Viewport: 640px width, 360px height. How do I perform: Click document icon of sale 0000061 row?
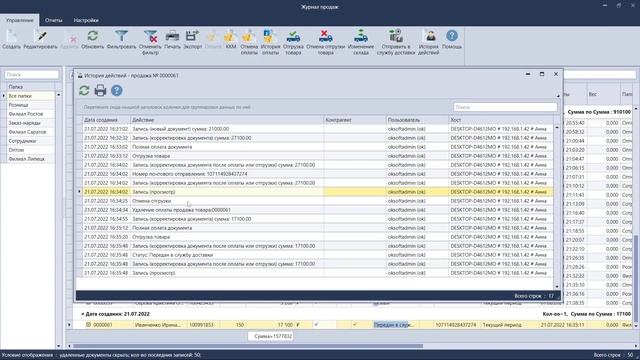[88, 325]
